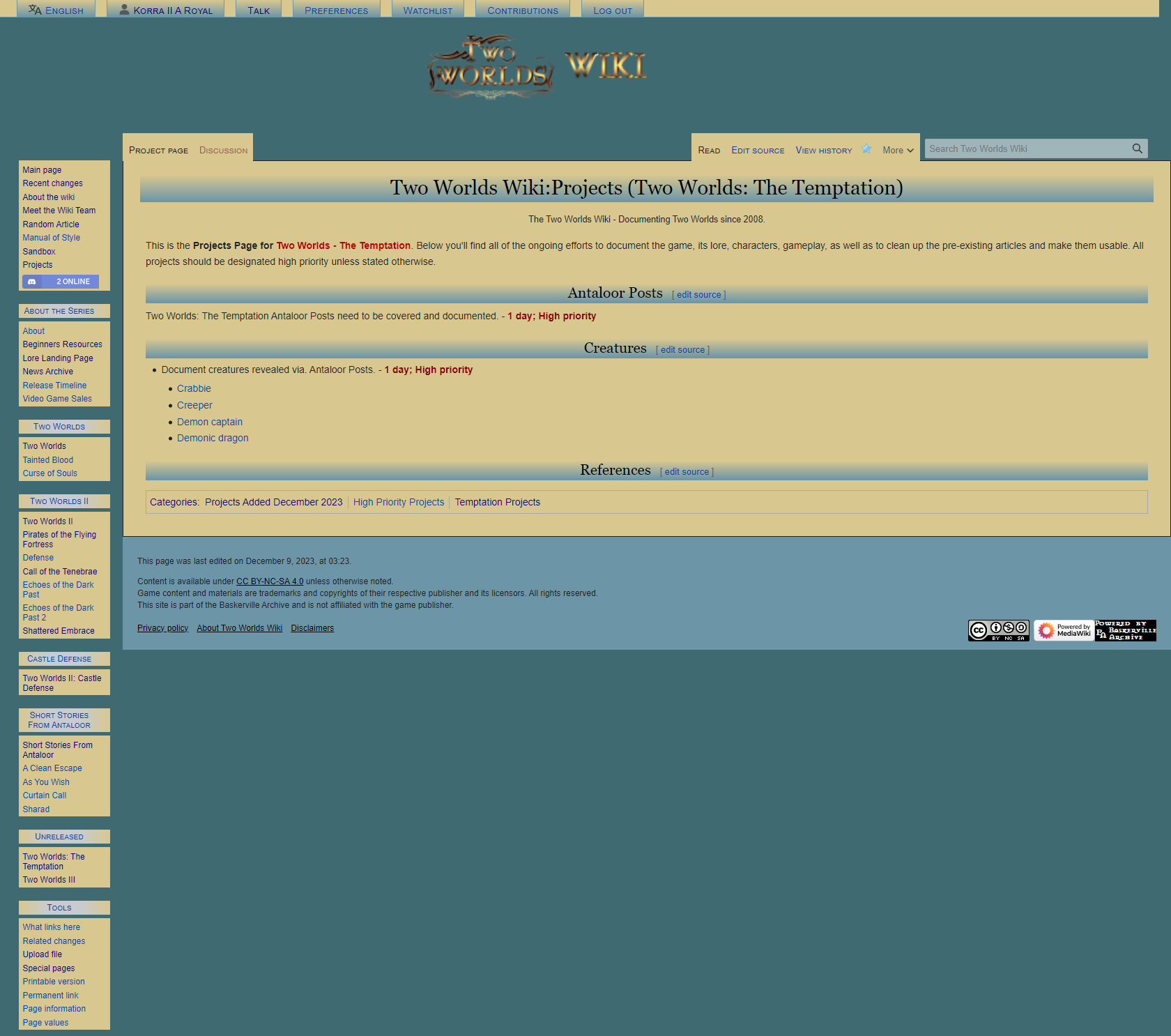1171x1036 pixels.
Task: Select the Project page tab
Action: 158,150
